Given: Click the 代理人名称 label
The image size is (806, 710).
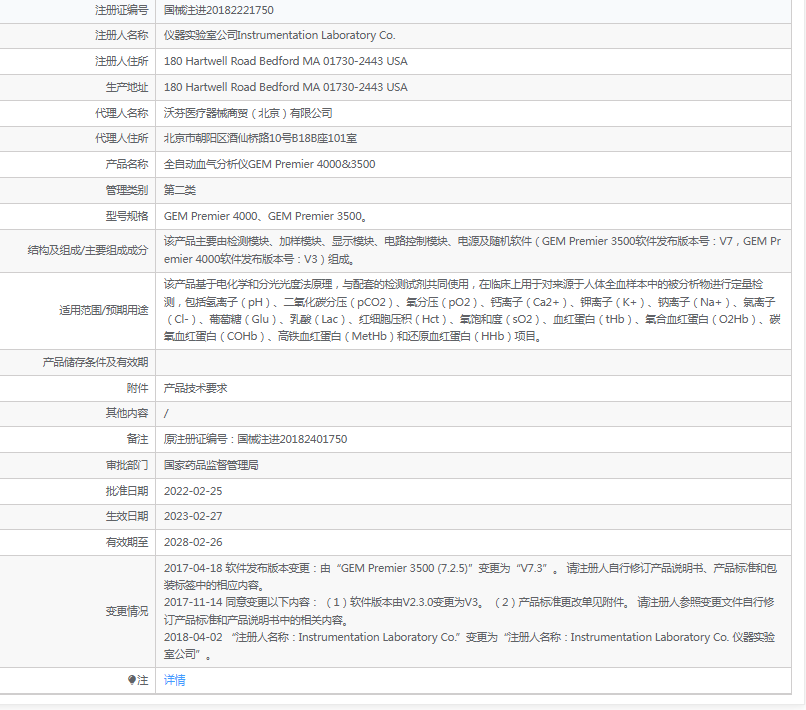Looking at the screenshot, I should tap(122, 113).
